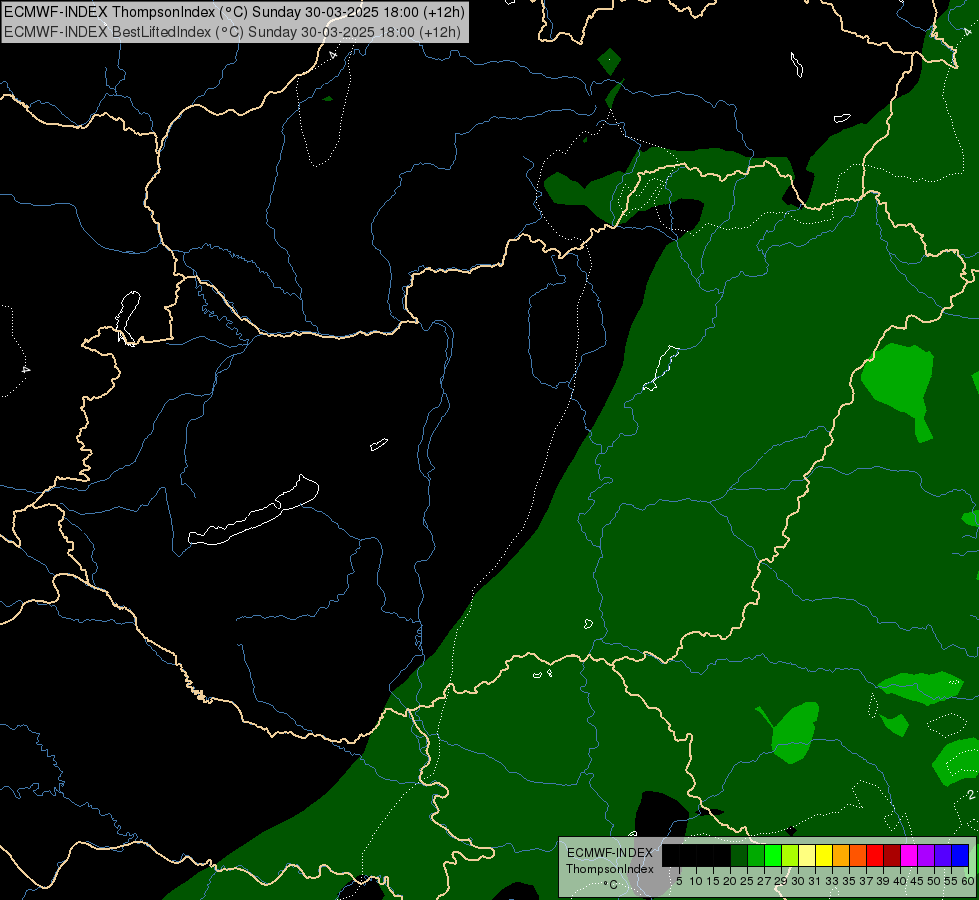Click the legend scale value '39'
This screenshot has height=900, width=979.
pos(883,881)
